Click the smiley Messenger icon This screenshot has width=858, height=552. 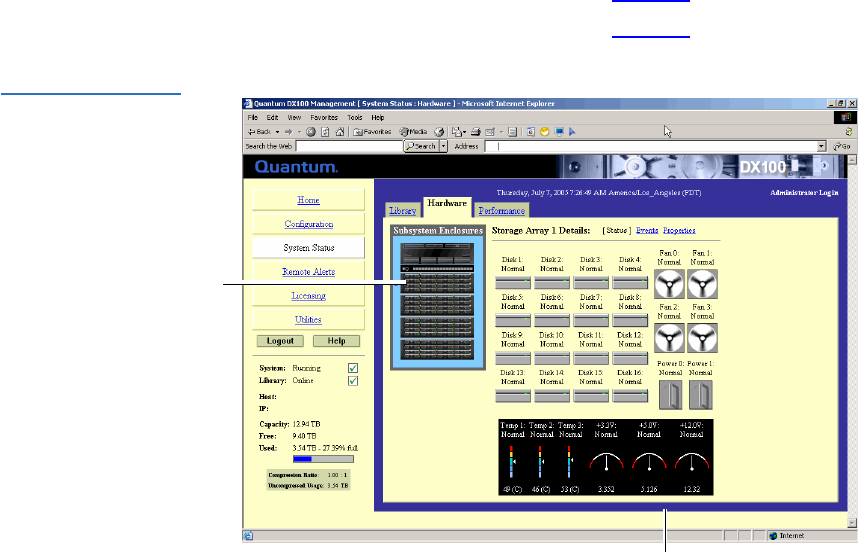pos(544,132)
